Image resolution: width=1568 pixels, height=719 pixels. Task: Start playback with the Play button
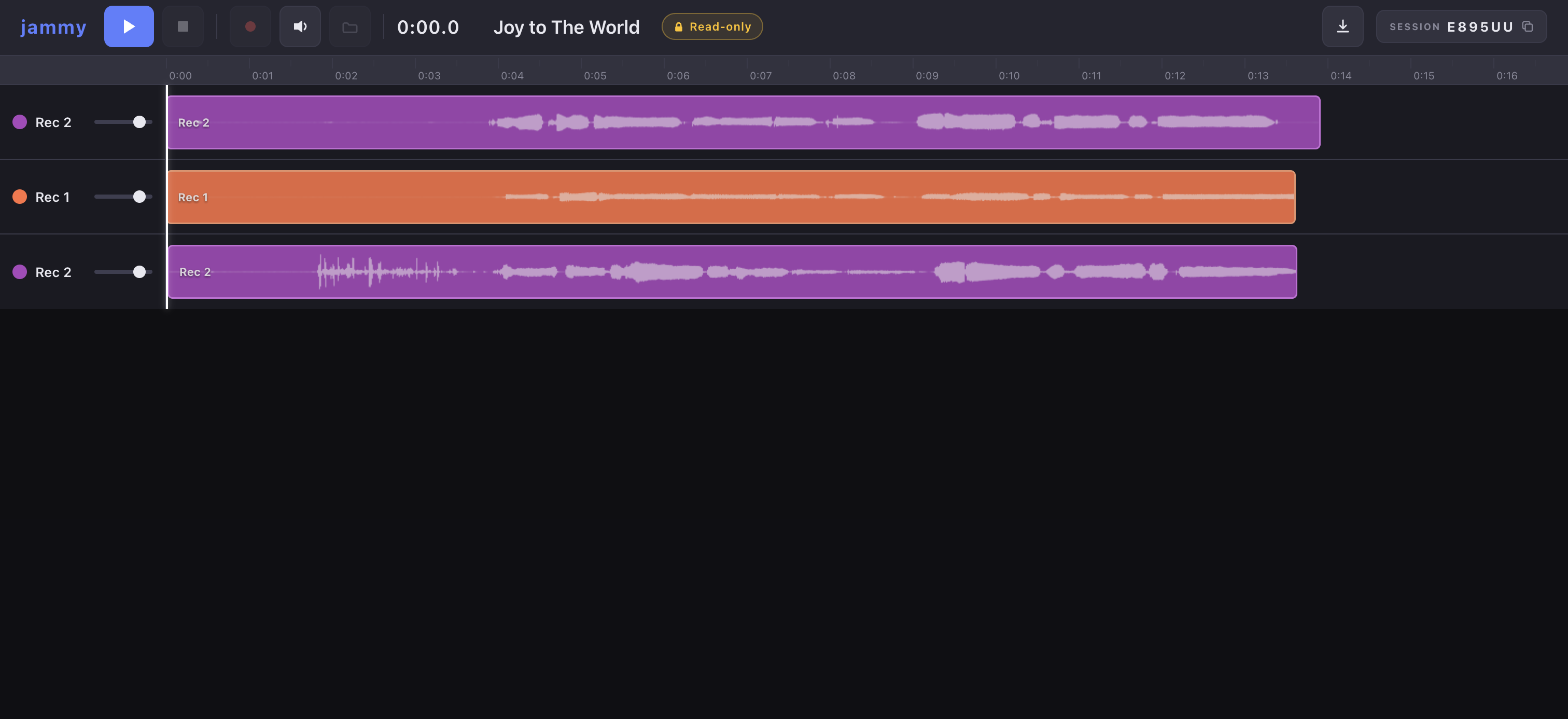tap(129, 26)
